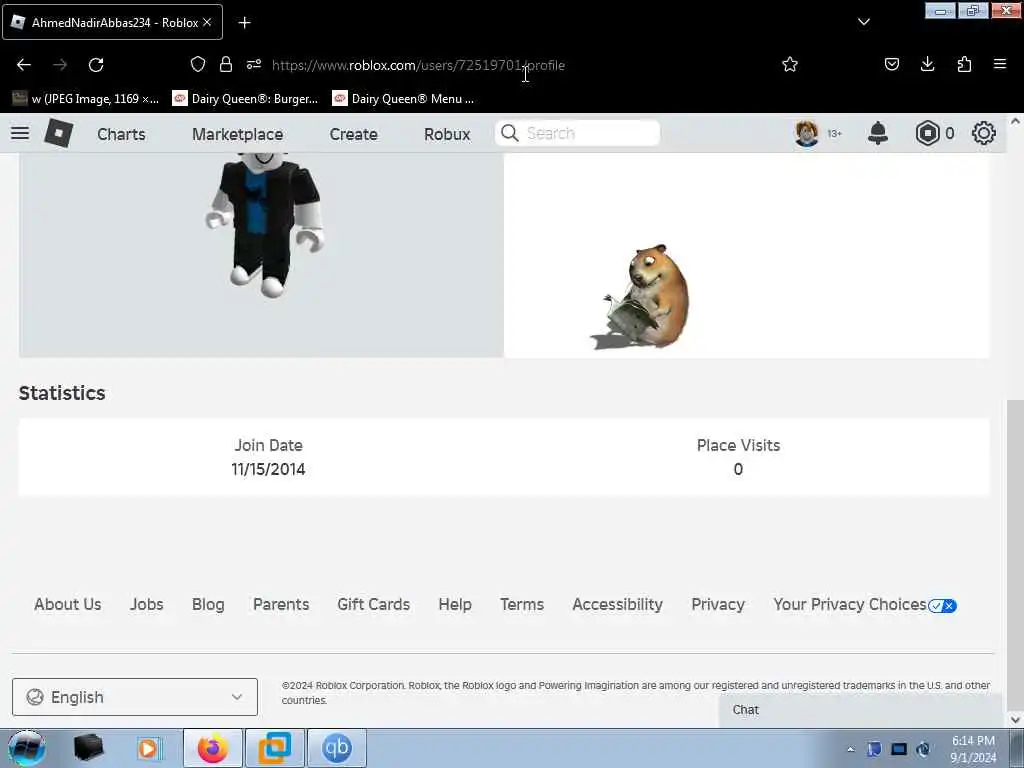Go back using the browser back arrow
This screenshot has width=1024, height=768.
(24, 65)
